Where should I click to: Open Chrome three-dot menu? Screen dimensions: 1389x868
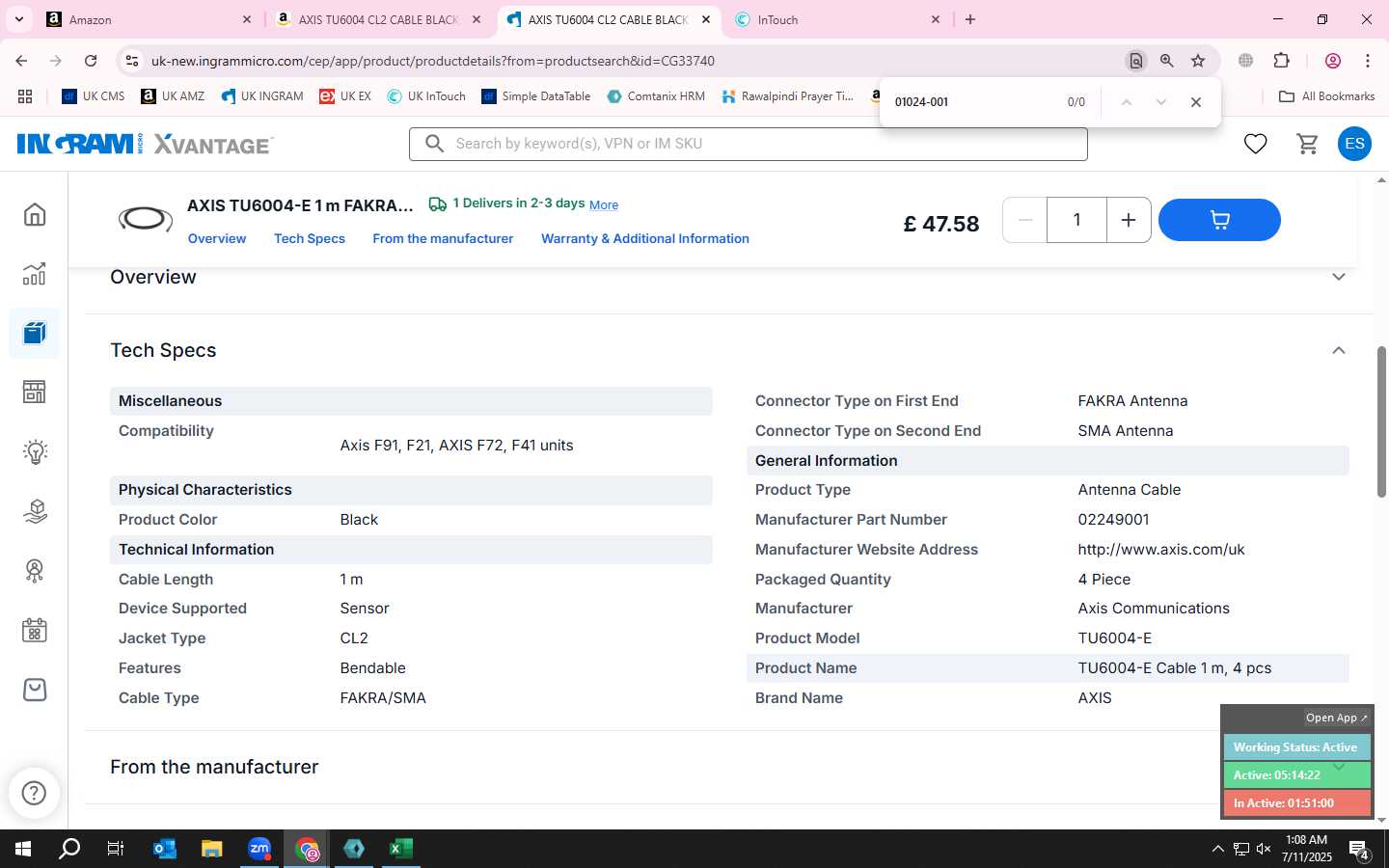coord(1368,61)
